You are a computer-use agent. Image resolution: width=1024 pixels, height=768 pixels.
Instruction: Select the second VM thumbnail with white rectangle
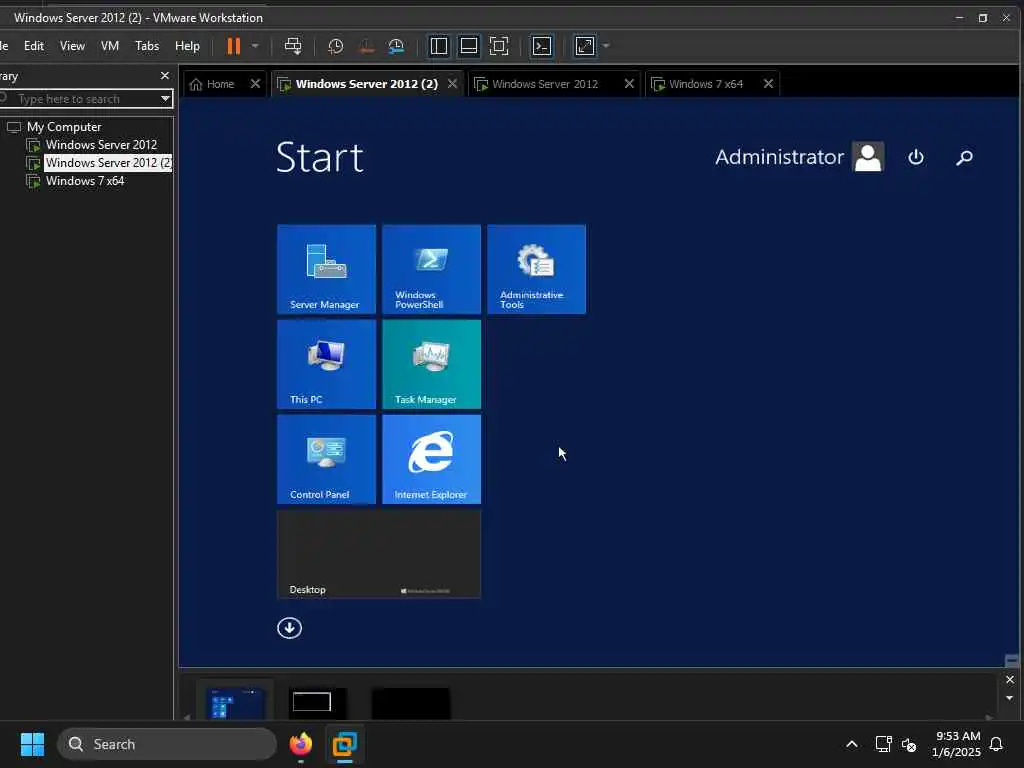pyautogui.click(x=318, y=704)
